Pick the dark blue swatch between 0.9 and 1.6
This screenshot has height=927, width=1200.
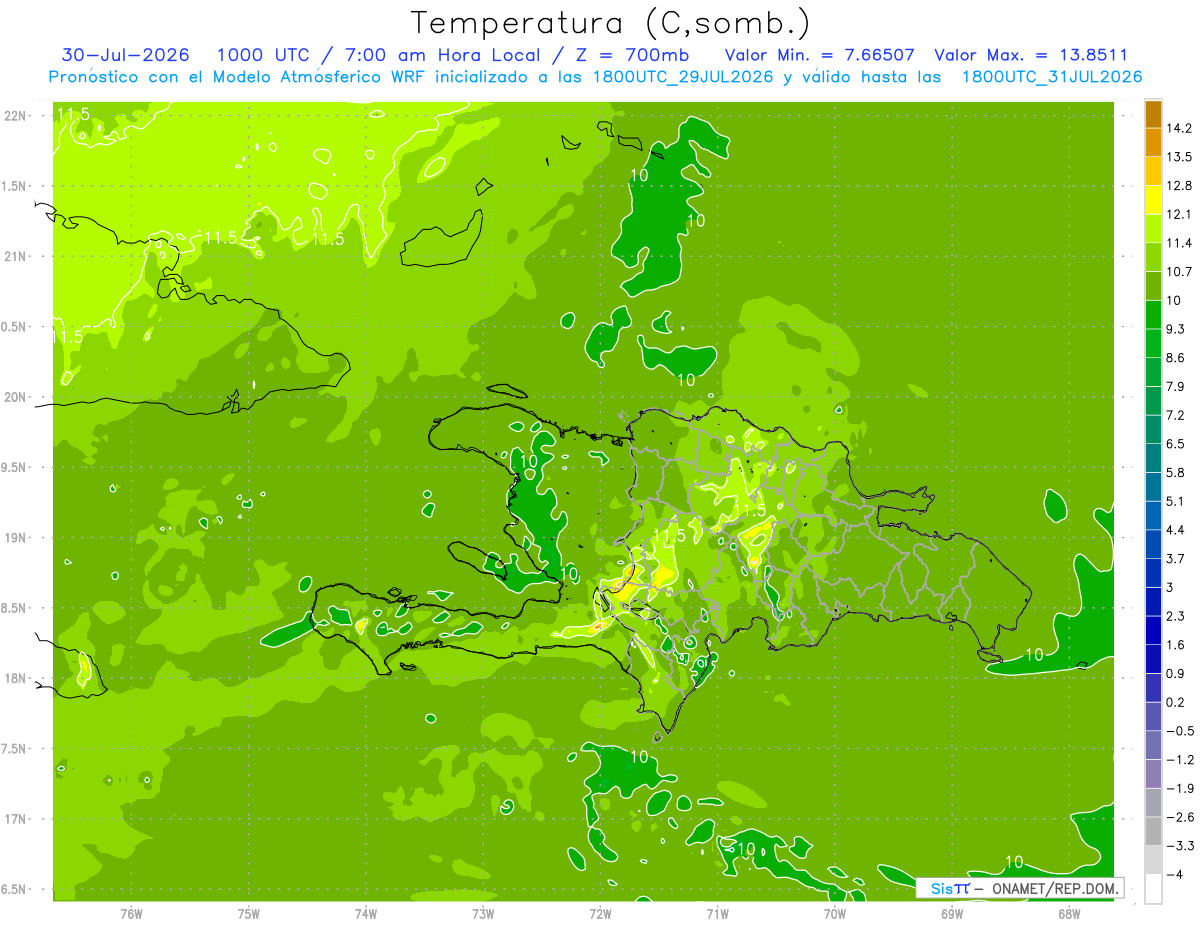1153,659
